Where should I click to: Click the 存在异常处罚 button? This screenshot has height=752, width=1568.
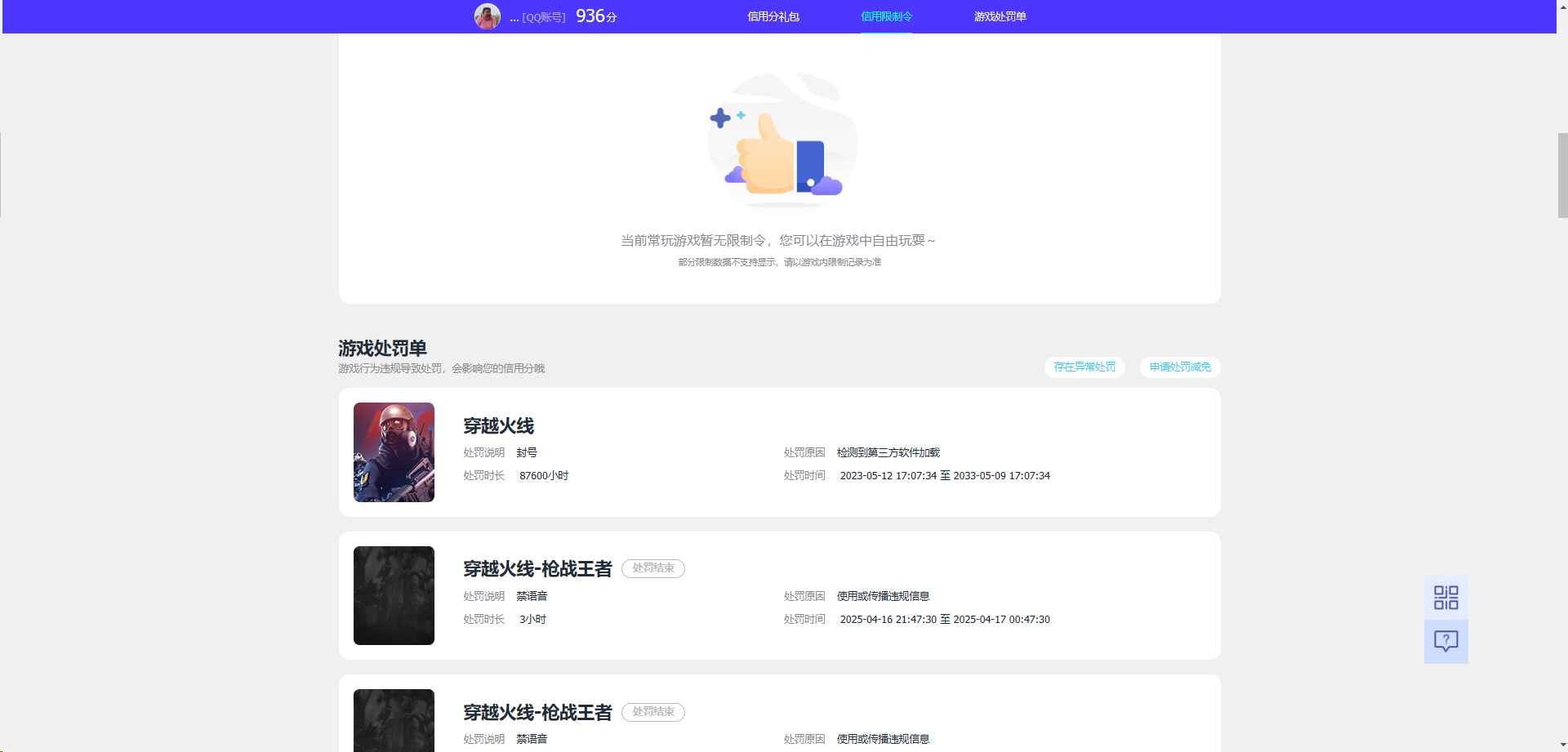click(1085, 367)
